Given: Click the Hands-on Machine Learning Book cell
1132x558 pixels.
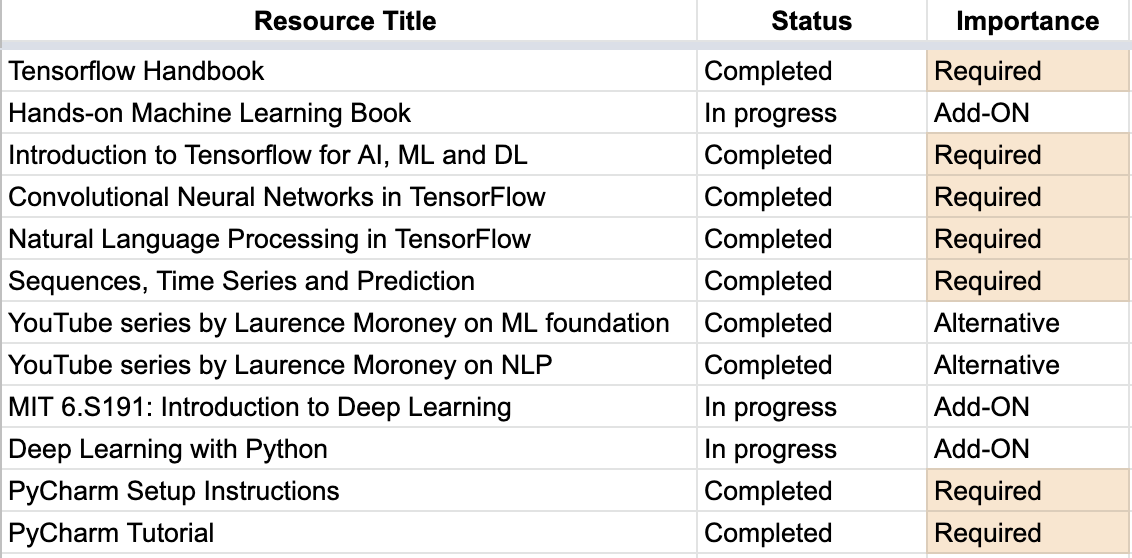Looking at the screenshot, I should click(x=210, y=113).
